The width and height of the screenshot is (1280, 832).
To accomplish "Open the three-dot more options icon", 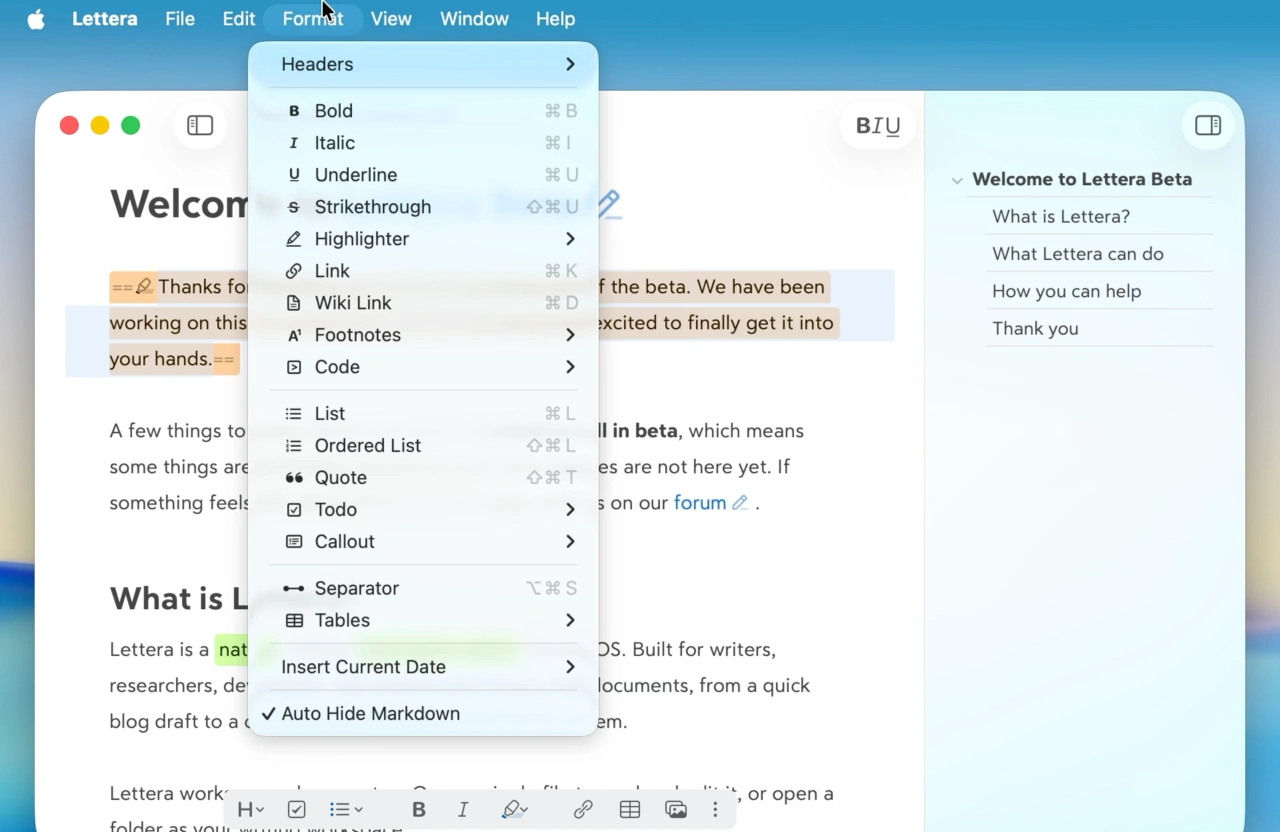I will click(x=715, y=809).
